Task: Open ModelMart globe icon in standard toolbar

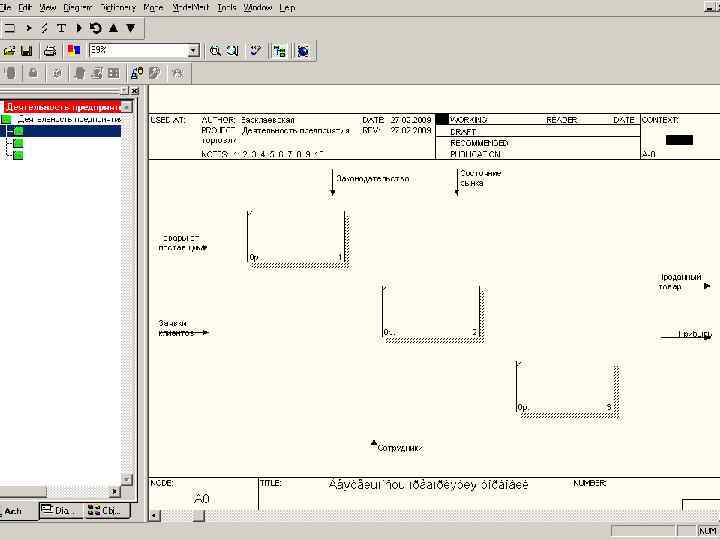Action: coord(303,51)
